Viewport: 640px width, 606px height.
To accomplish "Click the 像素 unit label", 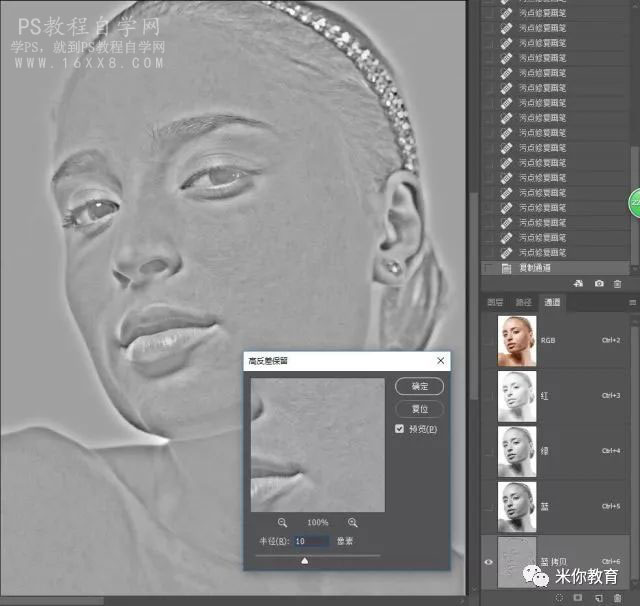I will [345, 541].
